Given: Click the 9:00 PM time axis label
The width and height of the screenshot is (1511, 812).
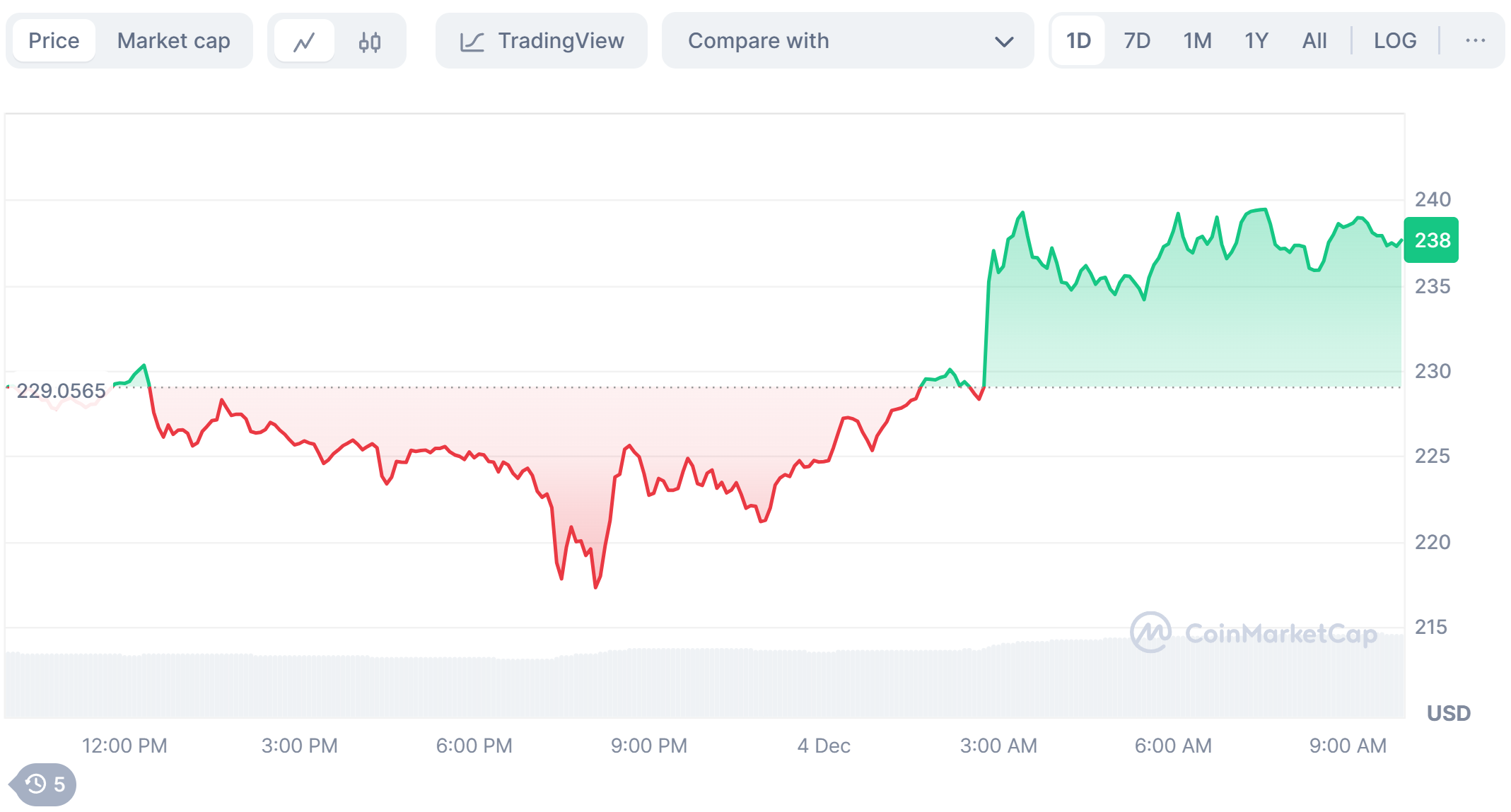Looking at the screenshot, I should [x=648, y=746].
